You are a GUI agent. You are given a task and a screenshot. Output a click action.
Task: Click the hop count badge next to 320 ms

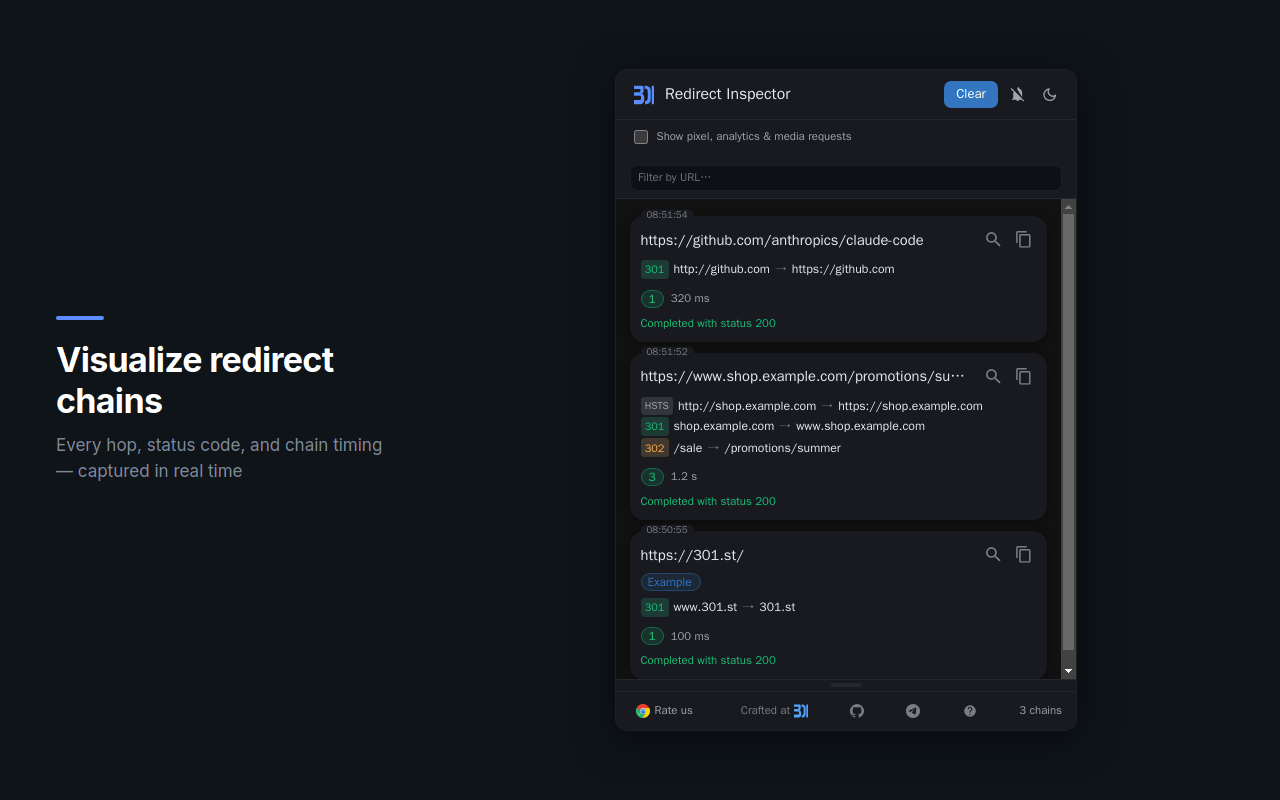(x=652, y=299)
